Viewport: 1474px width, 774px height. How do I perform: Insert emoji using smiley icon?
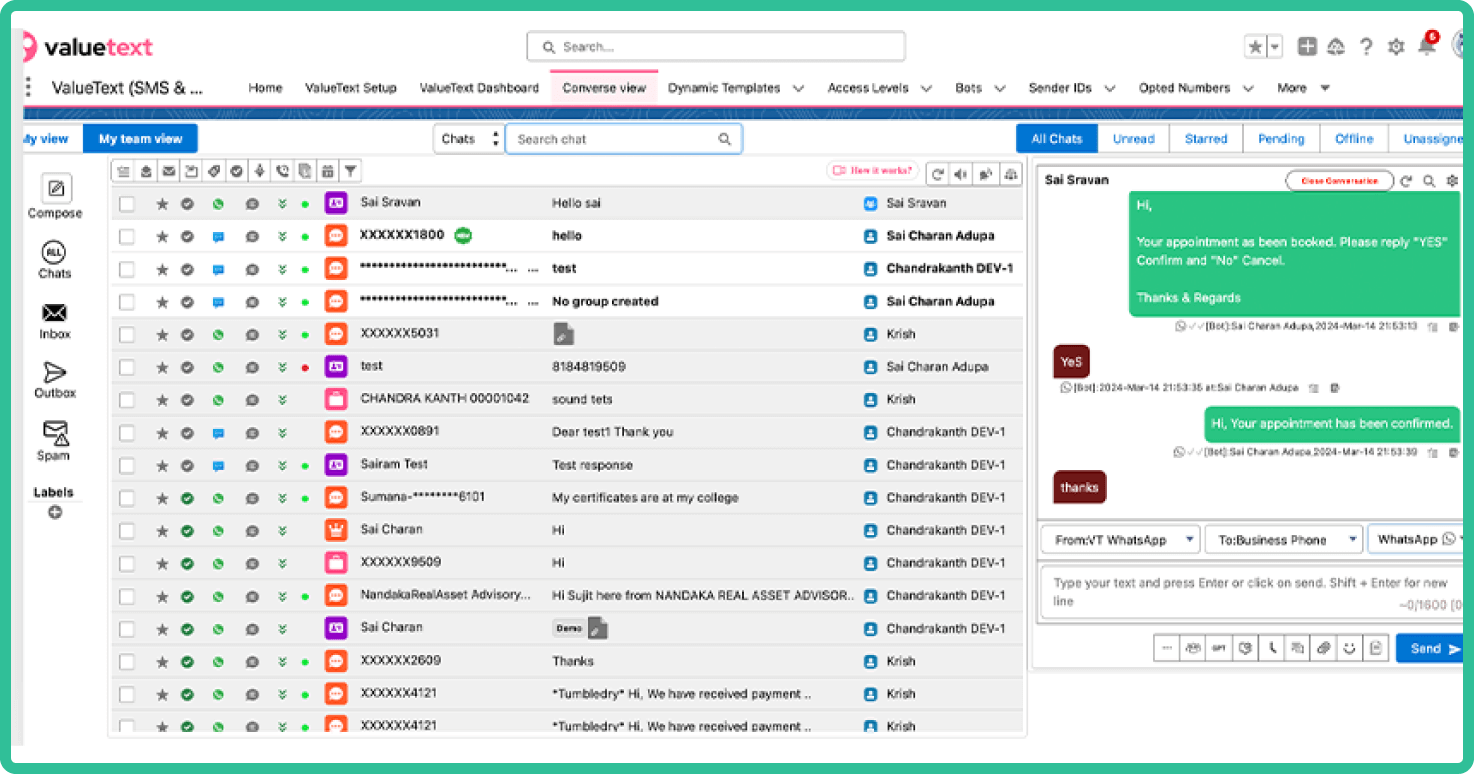[1349, 648]
